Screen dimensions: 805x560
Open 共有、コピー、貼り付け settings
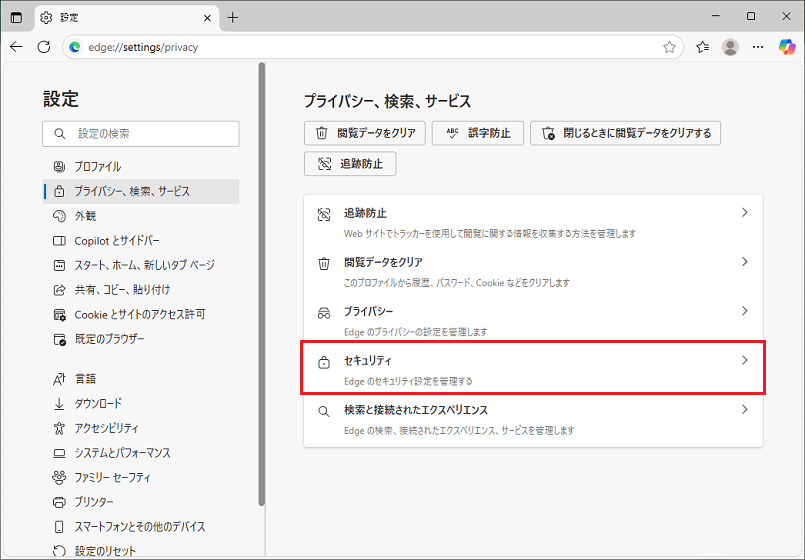pyautogui.click(x=141, y=290)
